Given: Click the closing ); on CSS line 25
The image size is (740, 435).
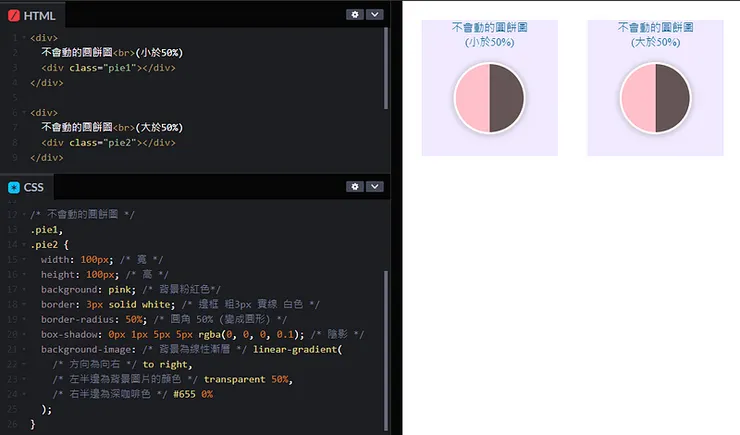Looking at the screenshot, I should tap(47, 409).
